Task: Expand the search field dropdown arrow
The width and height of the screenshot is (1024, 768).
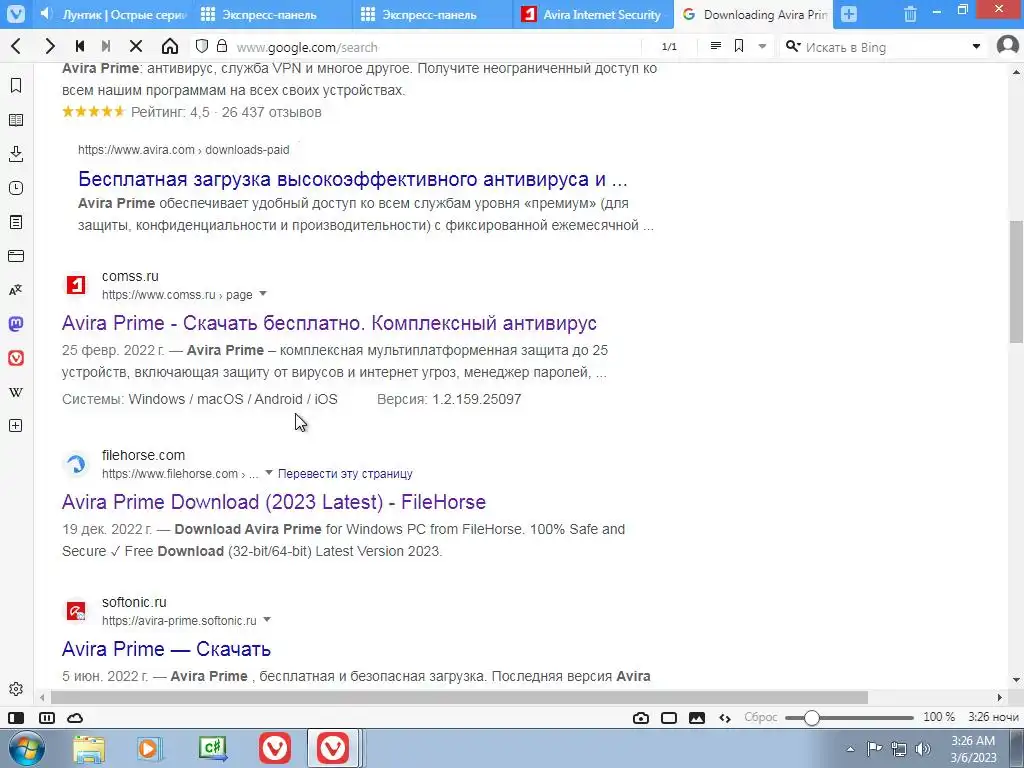Action: click(x=976, y=46)
